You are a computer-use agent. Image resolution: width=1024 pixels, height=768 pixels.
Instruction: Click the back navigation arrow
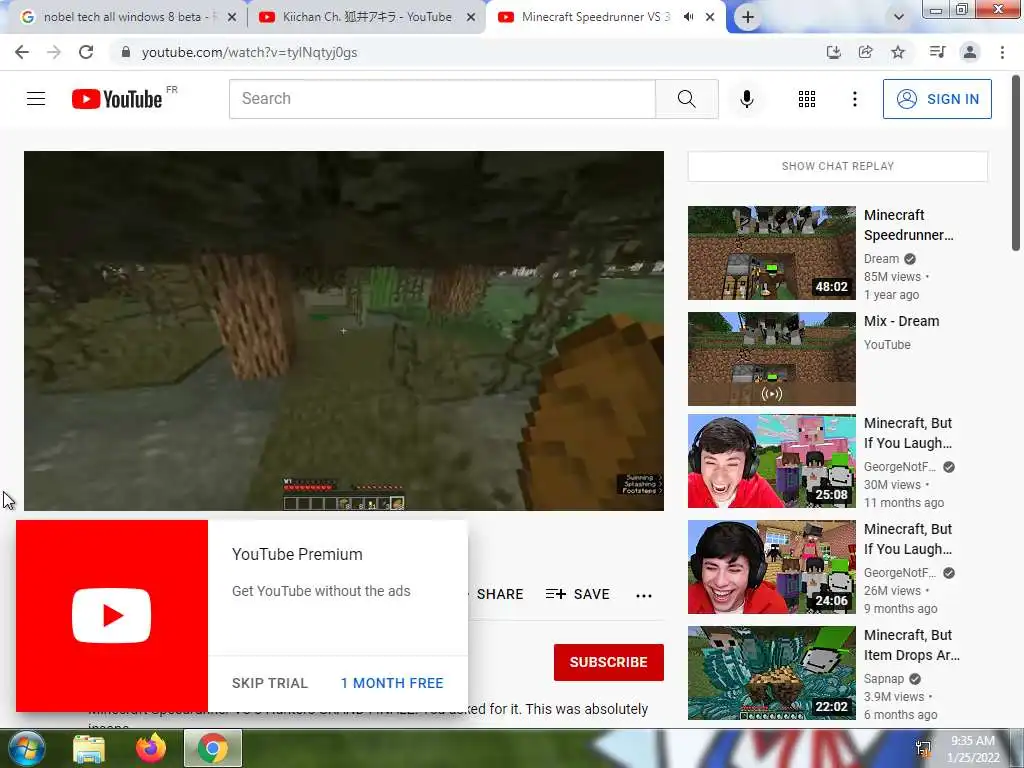pyautogui.click(x=22, y=52)
